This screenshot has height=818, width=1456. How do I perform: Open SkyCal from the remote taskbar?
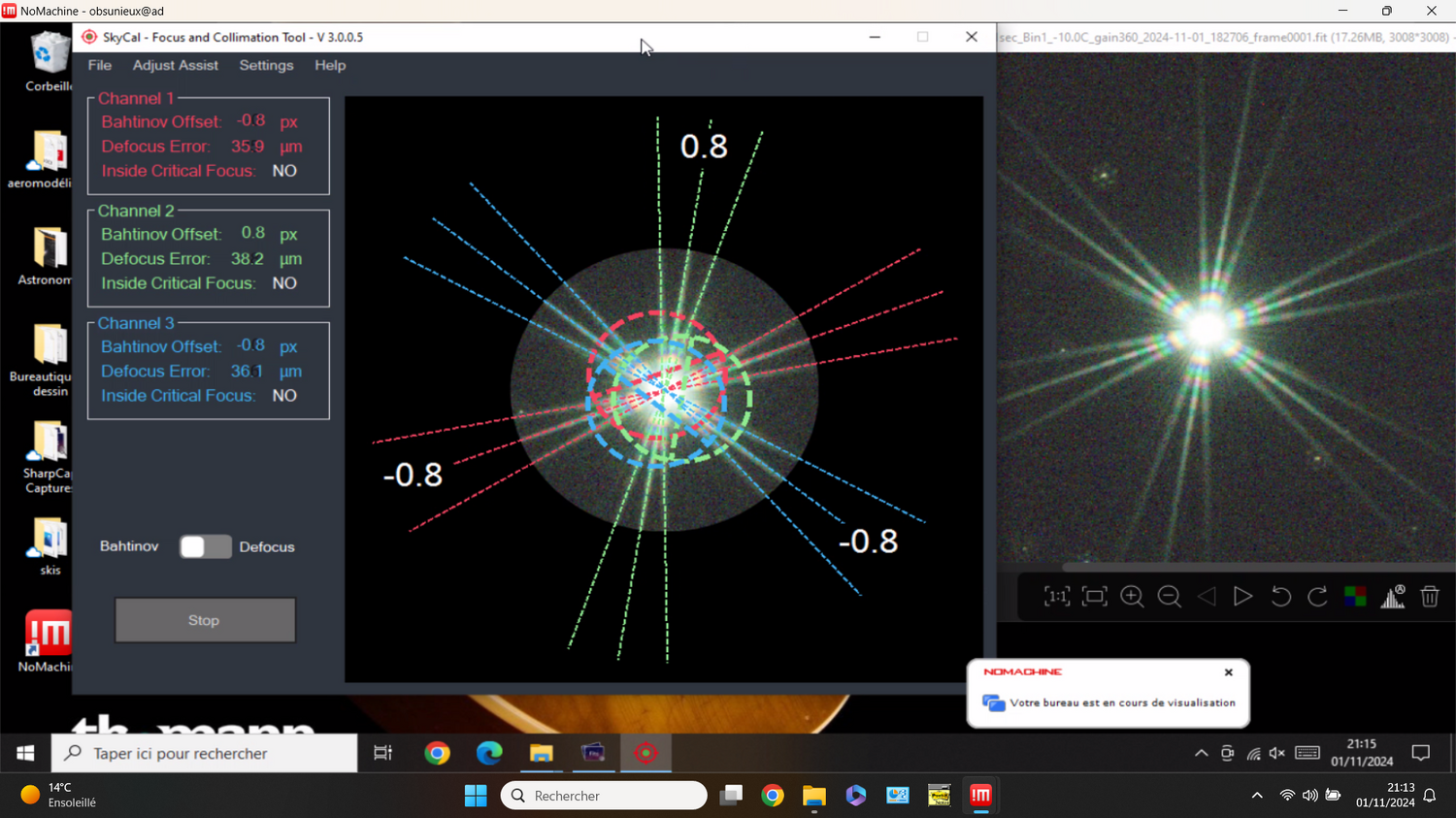click(x=645, y=753)
